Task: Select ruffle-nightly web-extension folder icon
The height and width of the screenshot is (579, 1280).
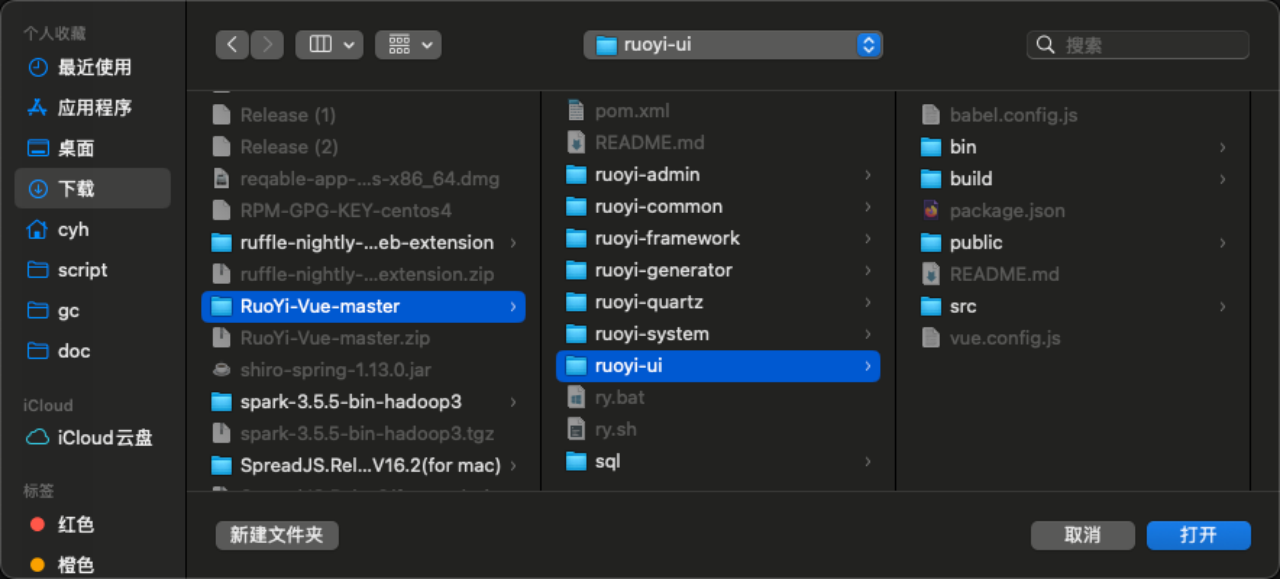Action: (x=221, y=242)
